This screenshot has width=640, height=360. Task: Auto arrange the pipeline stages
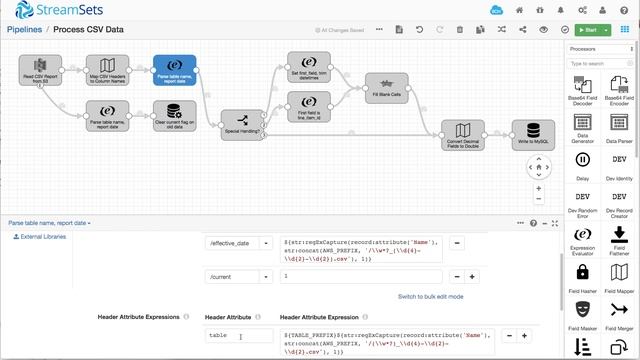pos(502,29)
